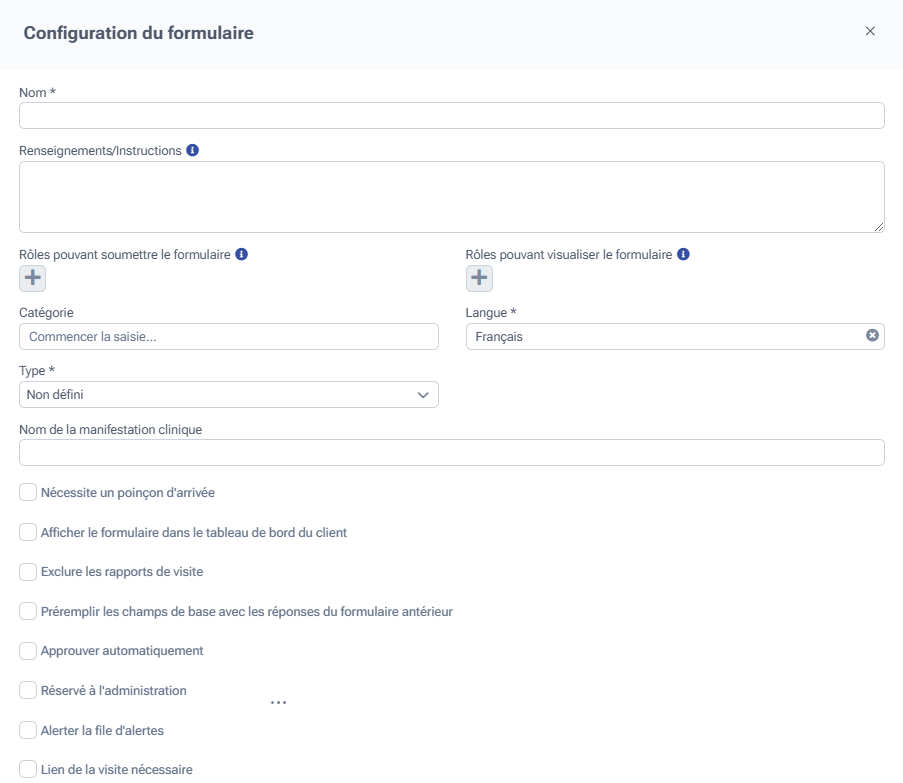Toggle Exclure les rapports de visite
The image size is (903, 783).
coord(28,572)
